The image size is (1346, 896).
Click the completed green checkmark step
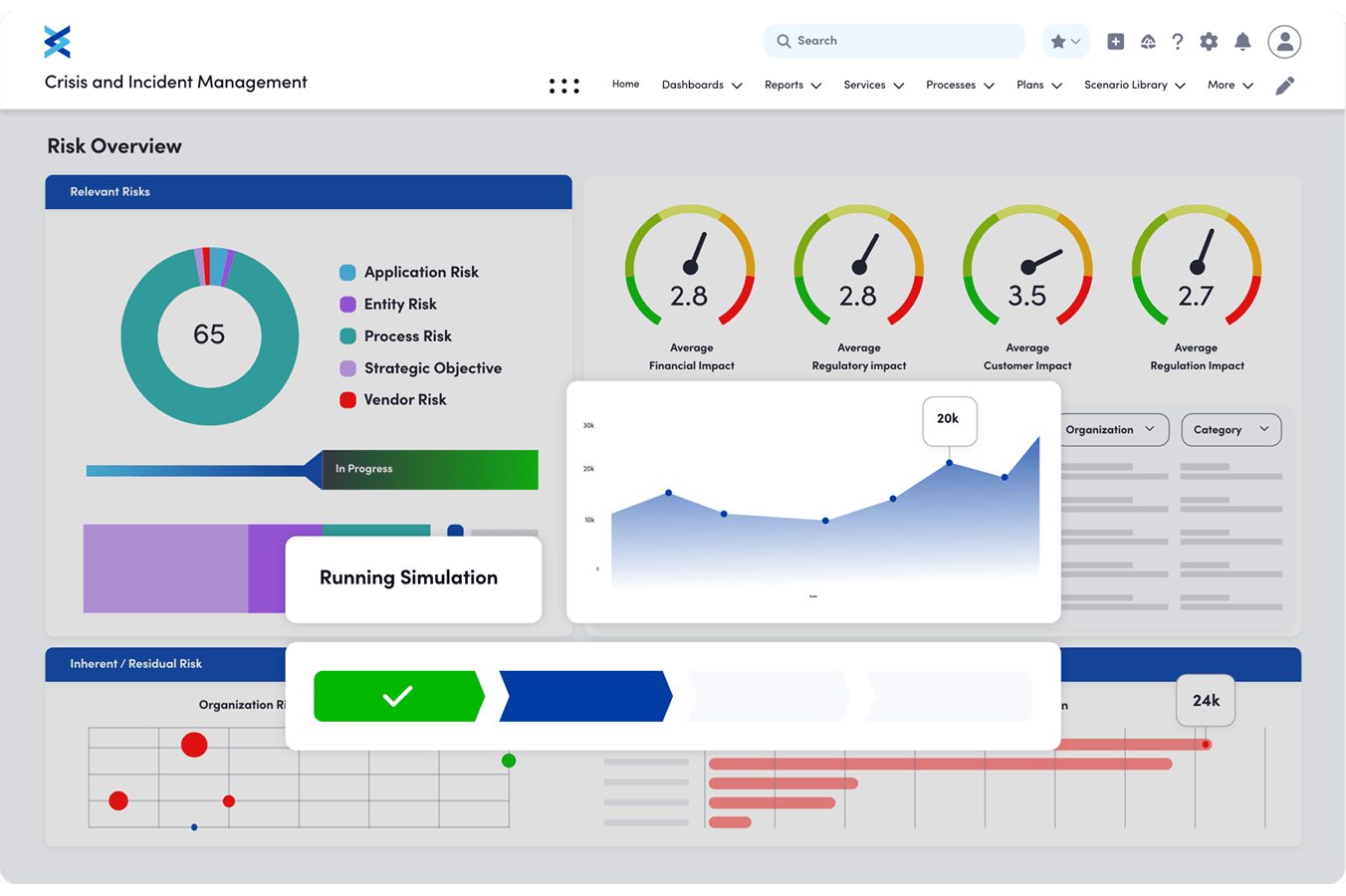coord(398,696)
